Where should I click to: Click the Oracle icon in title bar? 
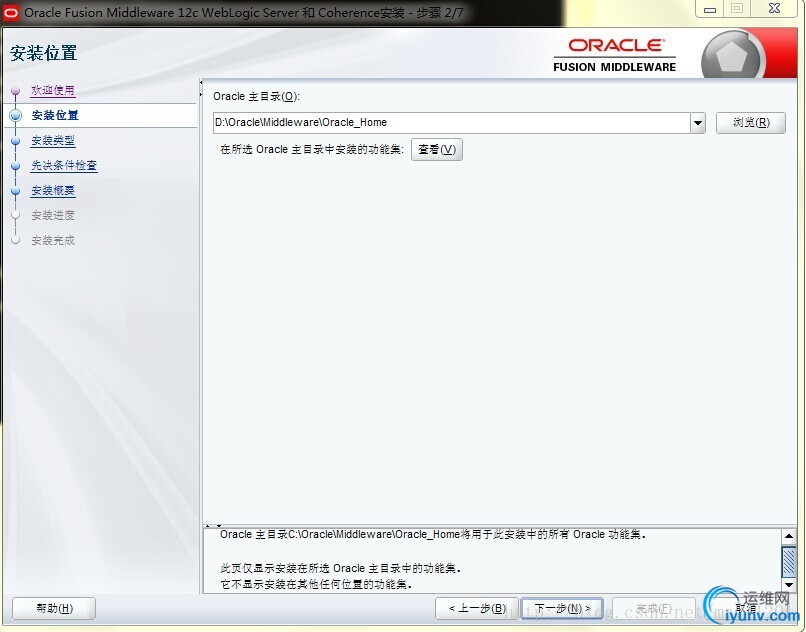(11, 12)
